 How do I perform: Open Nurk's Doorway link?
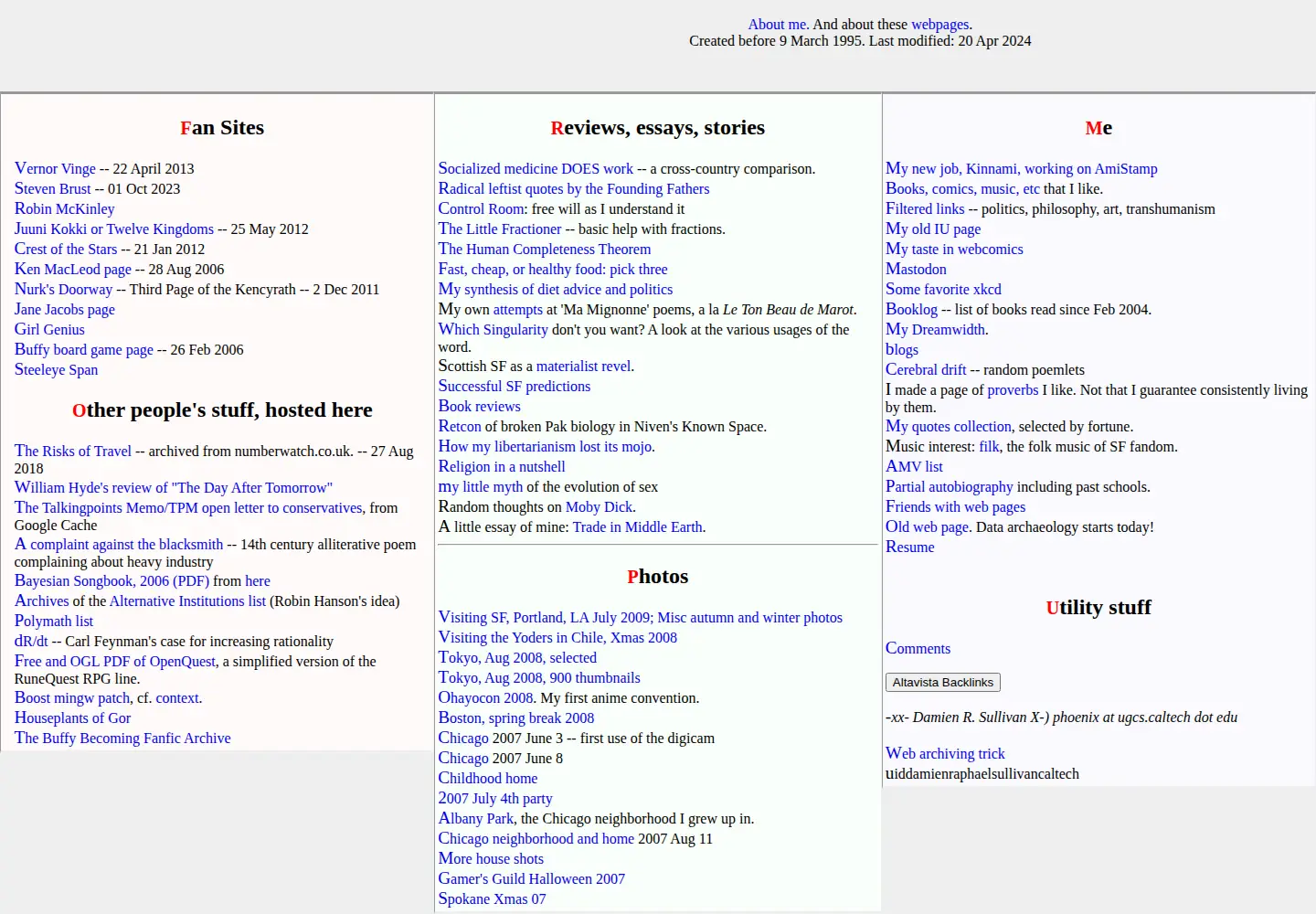pyautogui.click(x=64, y=289)
